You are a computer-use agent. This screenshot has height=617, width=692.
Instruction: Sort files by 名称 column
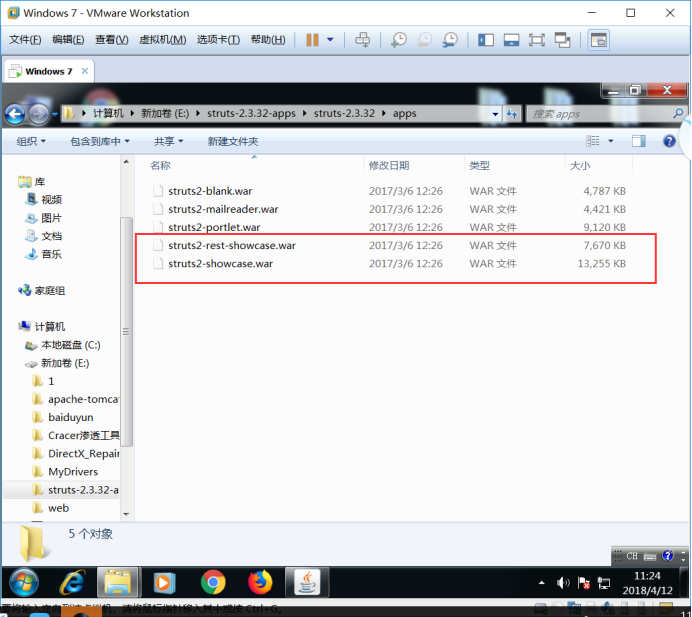(160, 166)
